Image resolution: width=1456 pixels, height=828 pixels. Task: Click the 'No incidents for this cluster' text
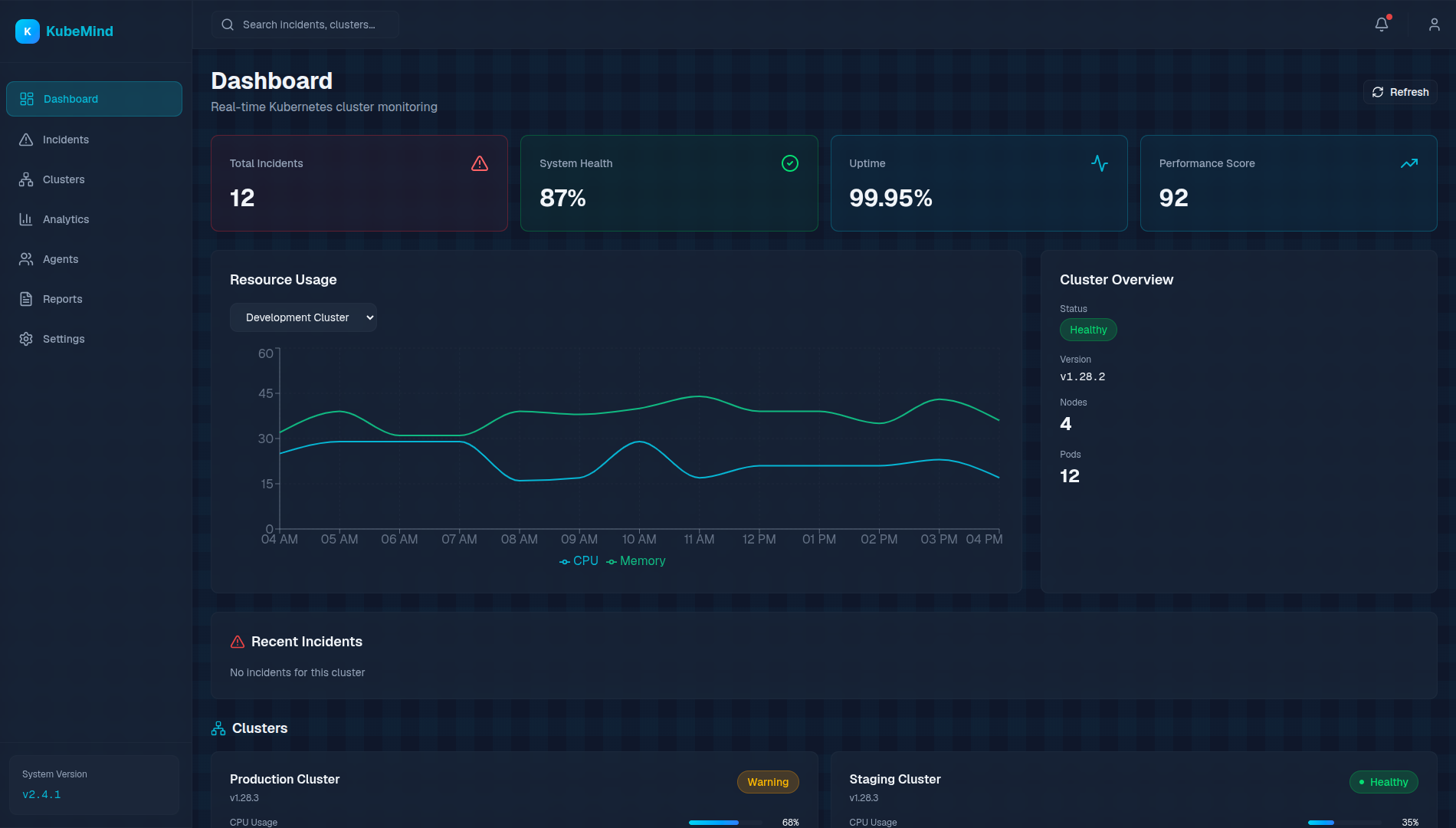[x=297, y=672]
